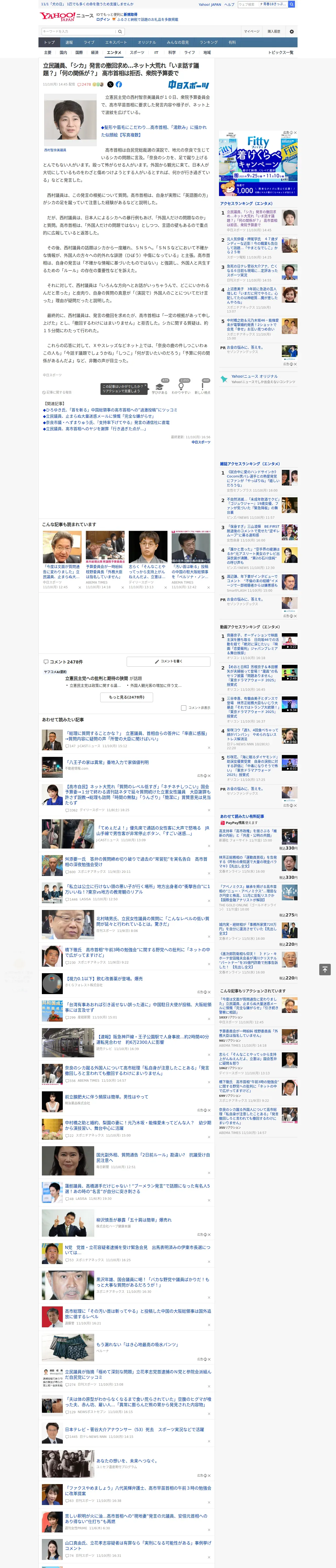Click the 記事に関する報告 report icon link

(x=57, y=392)
